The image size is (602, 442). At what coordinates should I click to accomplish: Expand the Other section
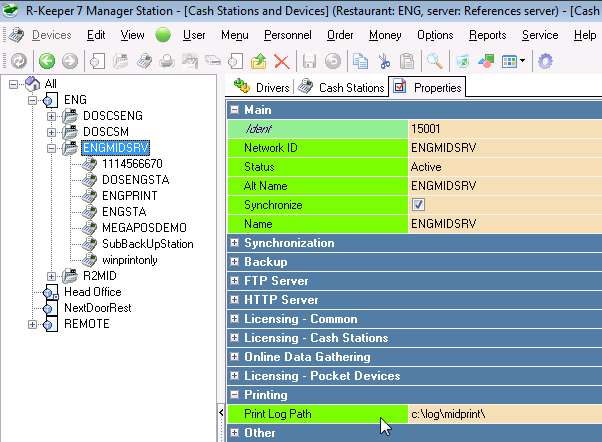(234, 433)
